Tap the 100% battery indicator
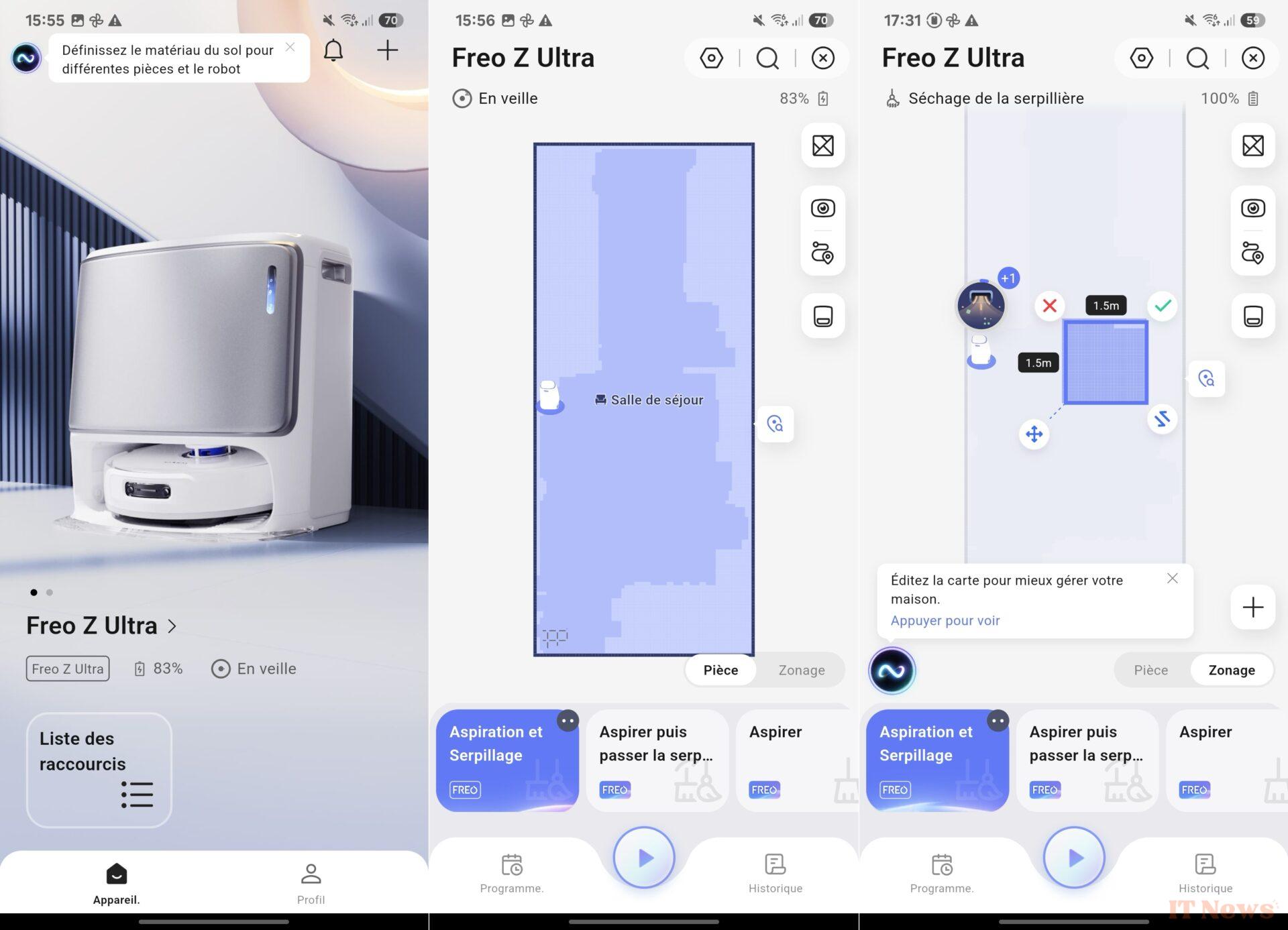 [x=1229, y=99]
